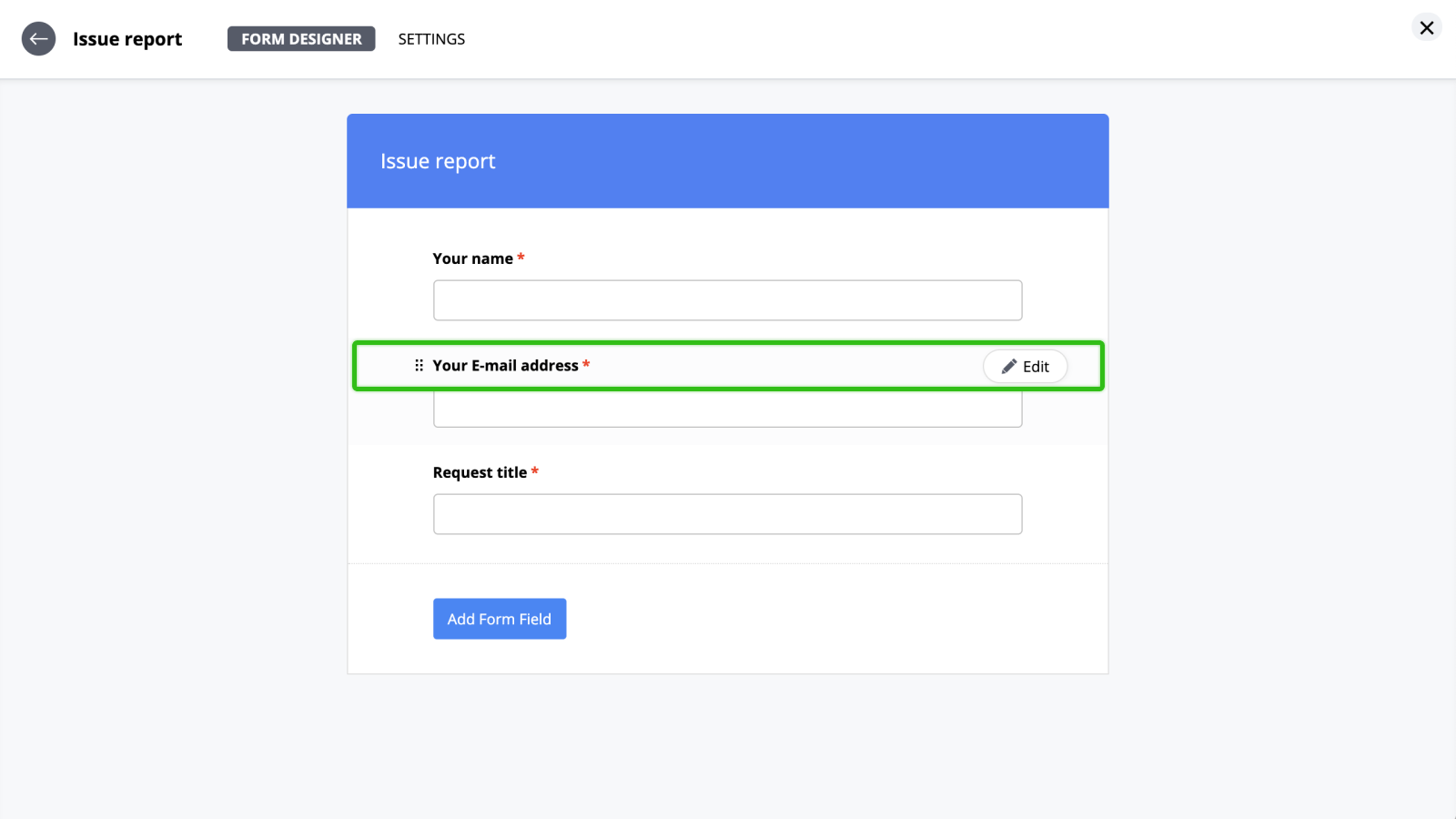The width and height of the screenshot is (1456, 819).
Task: Click into the E-mail address input
Action: point(727,410)
